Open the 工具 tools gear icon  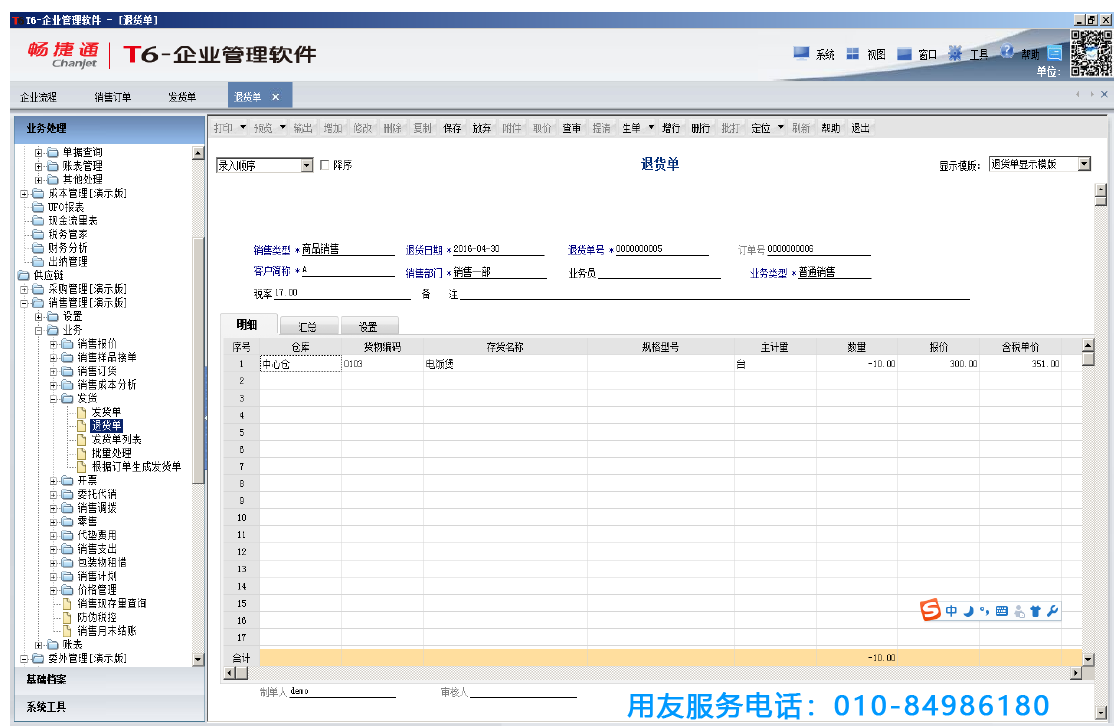point(955,53)
